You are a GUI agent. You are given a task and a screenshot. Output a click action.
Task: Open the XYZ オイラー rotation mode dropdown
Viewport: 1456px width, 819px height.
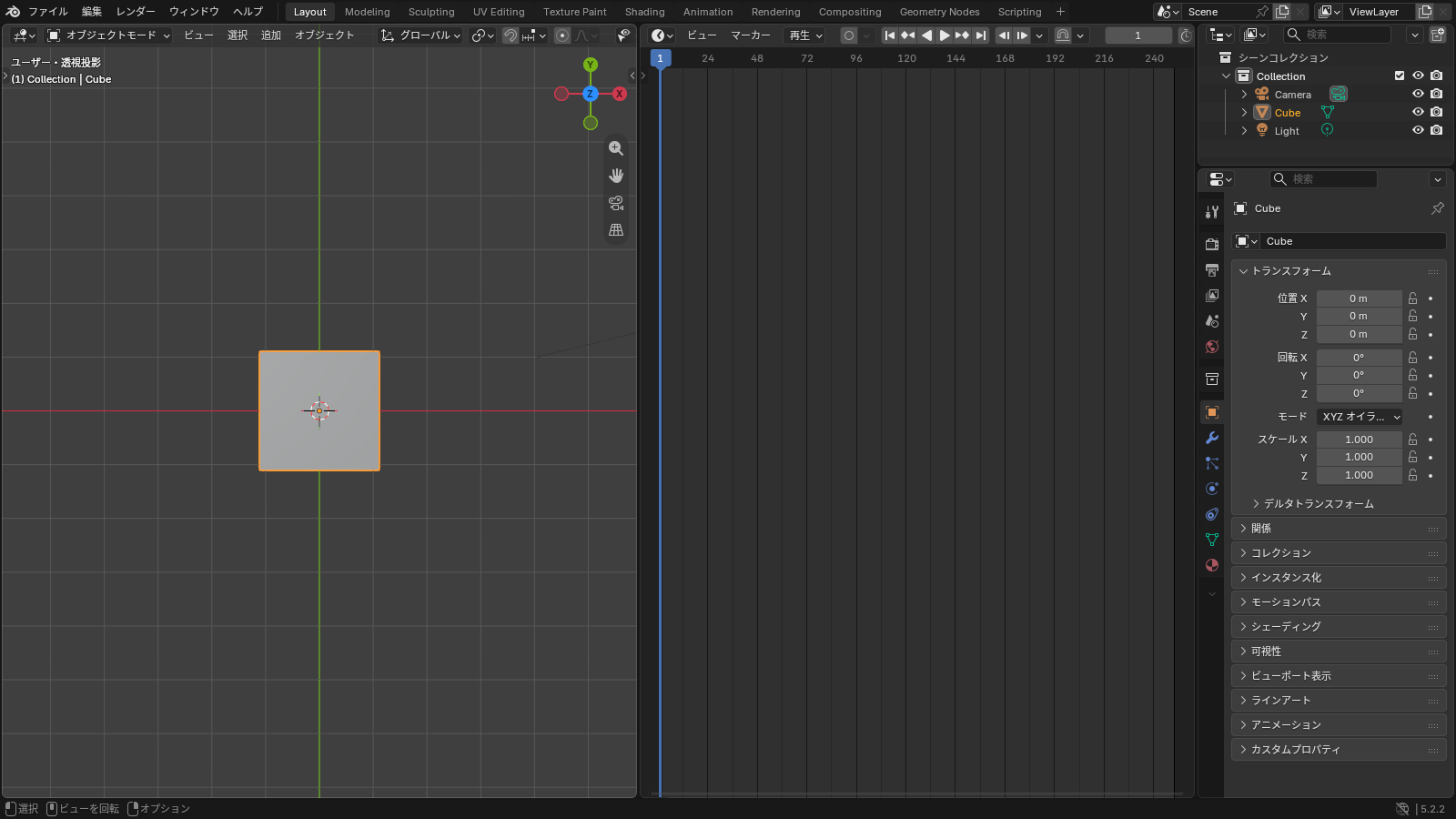pos(1360,417)
